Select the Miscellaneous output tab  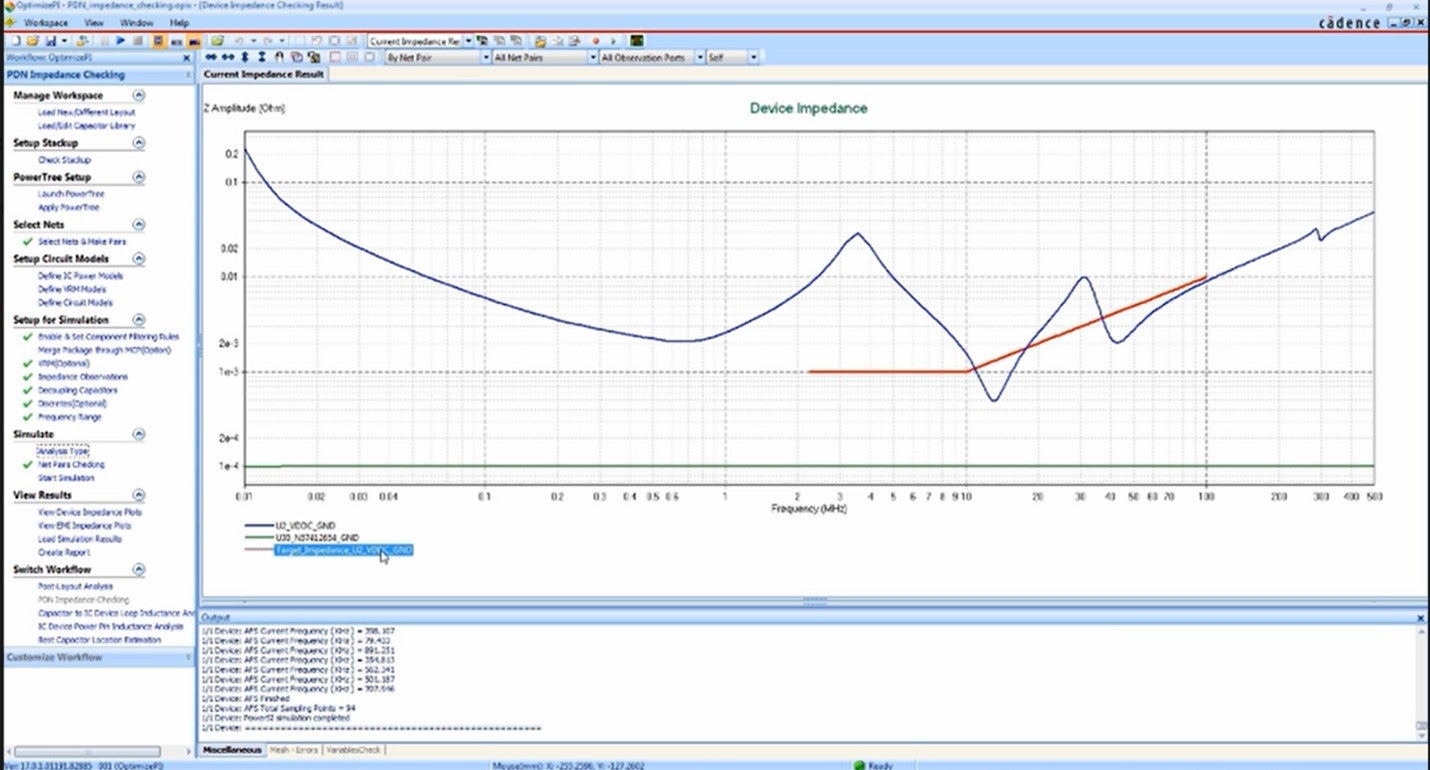231,749
